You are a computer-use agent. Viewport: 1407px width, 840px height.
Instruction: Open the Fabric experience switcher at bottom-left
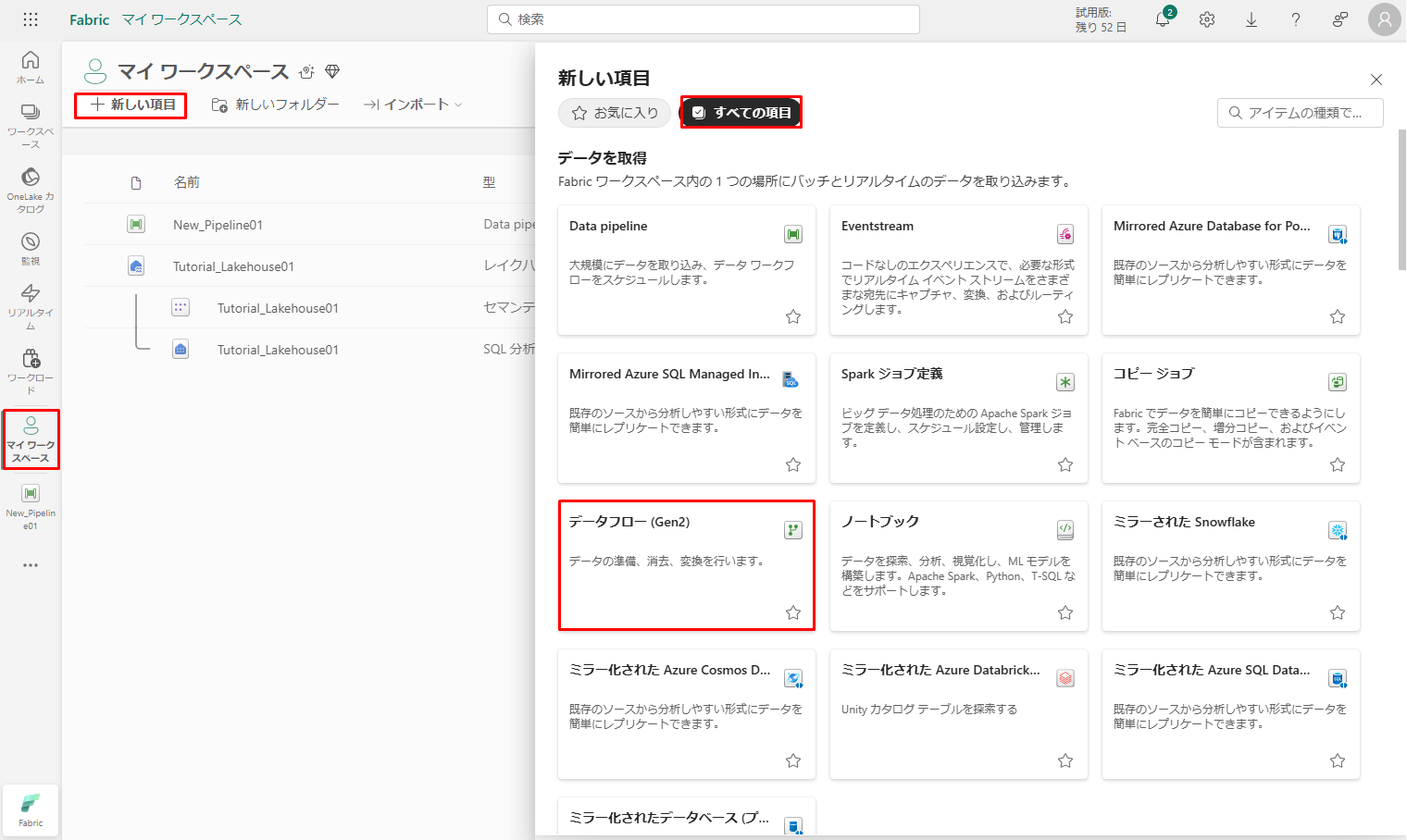point(31,809)
